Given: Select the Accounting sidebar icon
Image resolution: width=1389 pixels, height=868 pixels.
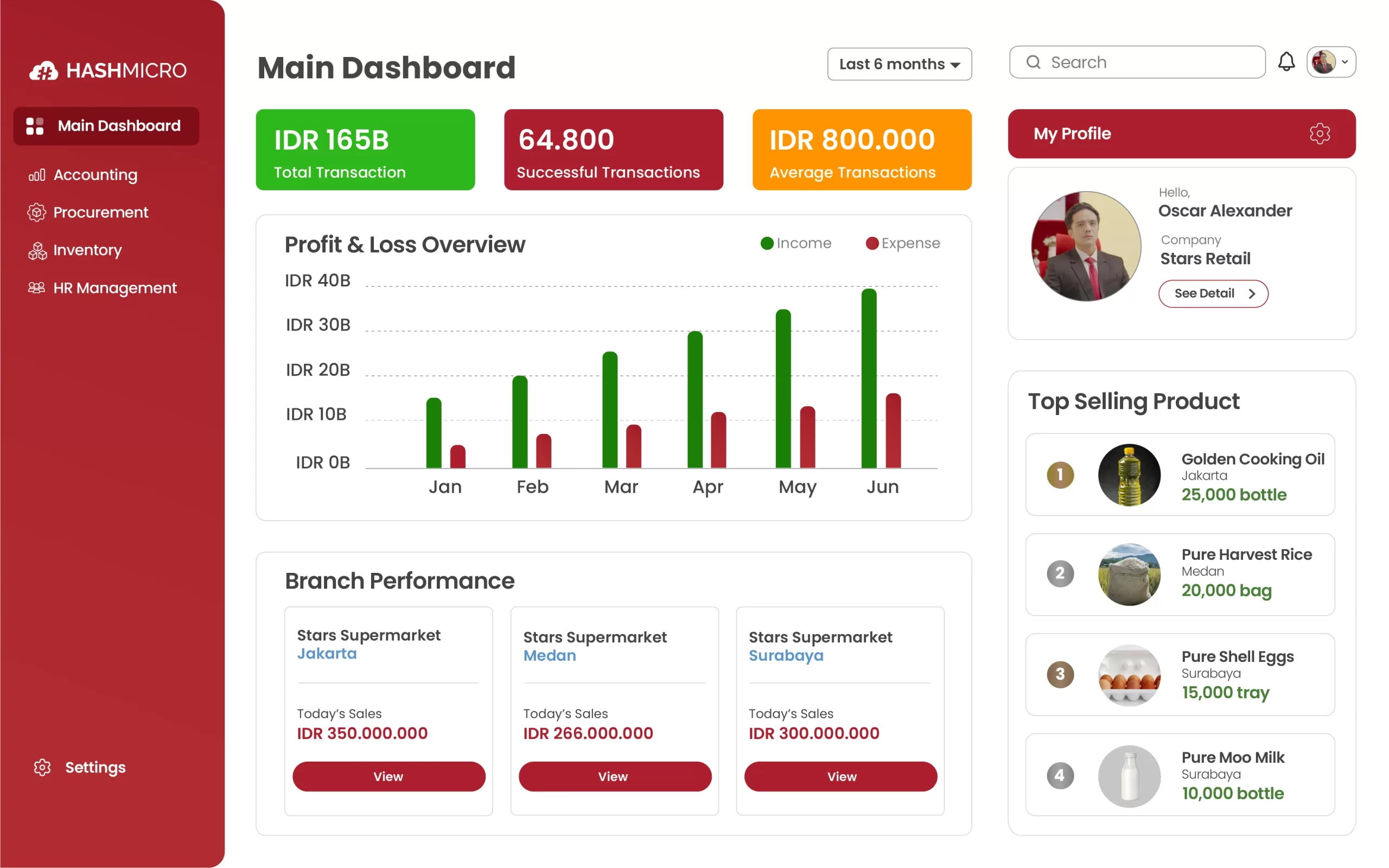Looking at the screenshot, I should [x=37, y=175].
